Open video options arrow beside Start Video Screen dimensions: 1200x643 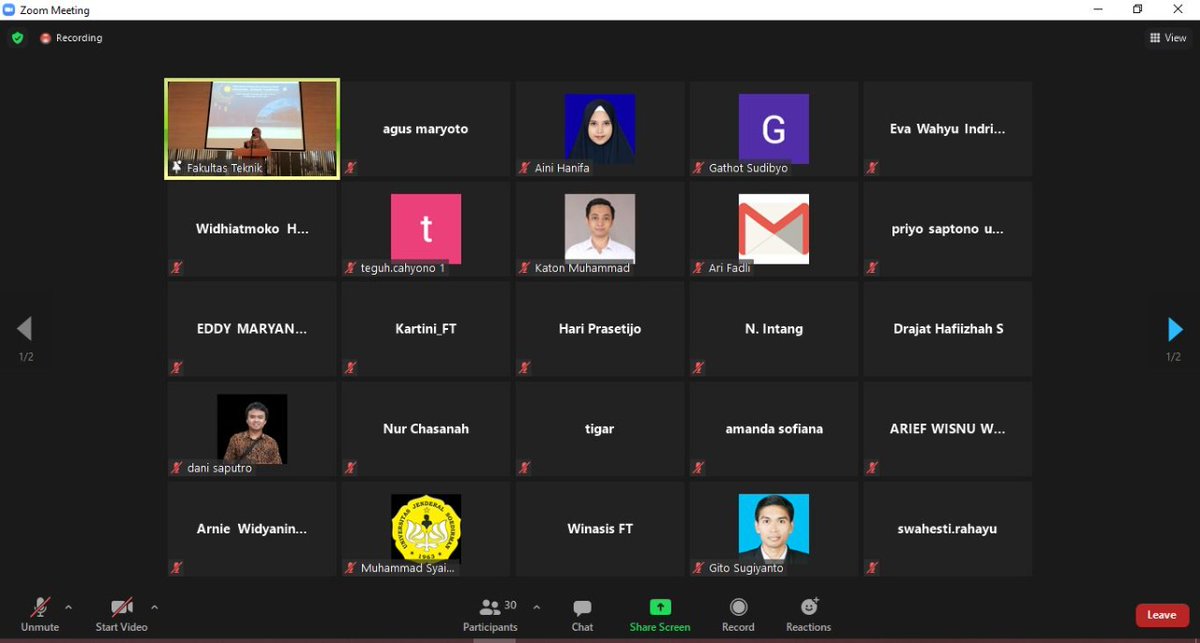click(x=154, y=607)
